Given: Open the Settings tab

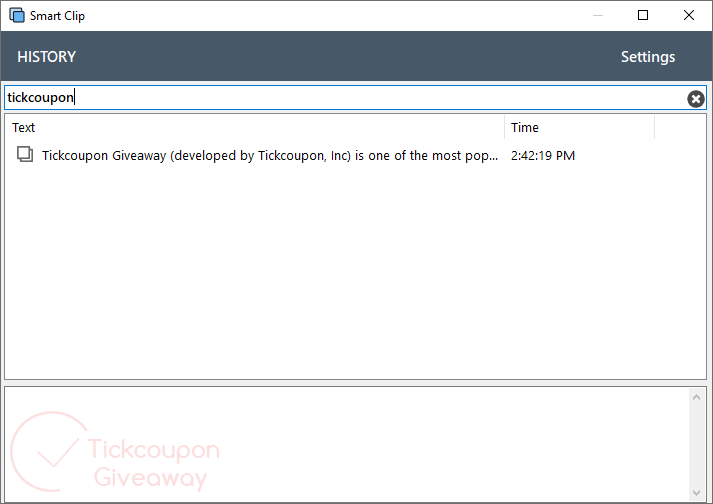Looking at the screenshot, I should (648, 57).
